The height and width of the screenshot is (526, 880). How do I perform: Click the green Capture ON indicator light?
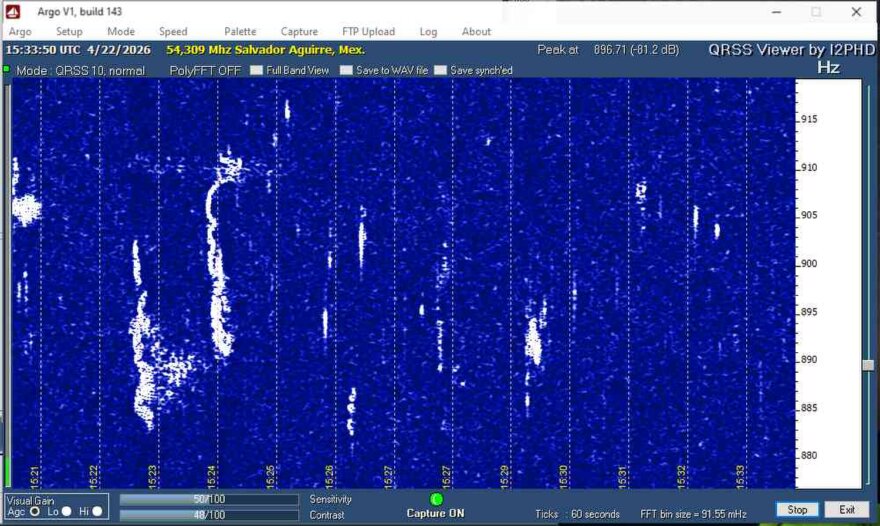tap(435, 499)
